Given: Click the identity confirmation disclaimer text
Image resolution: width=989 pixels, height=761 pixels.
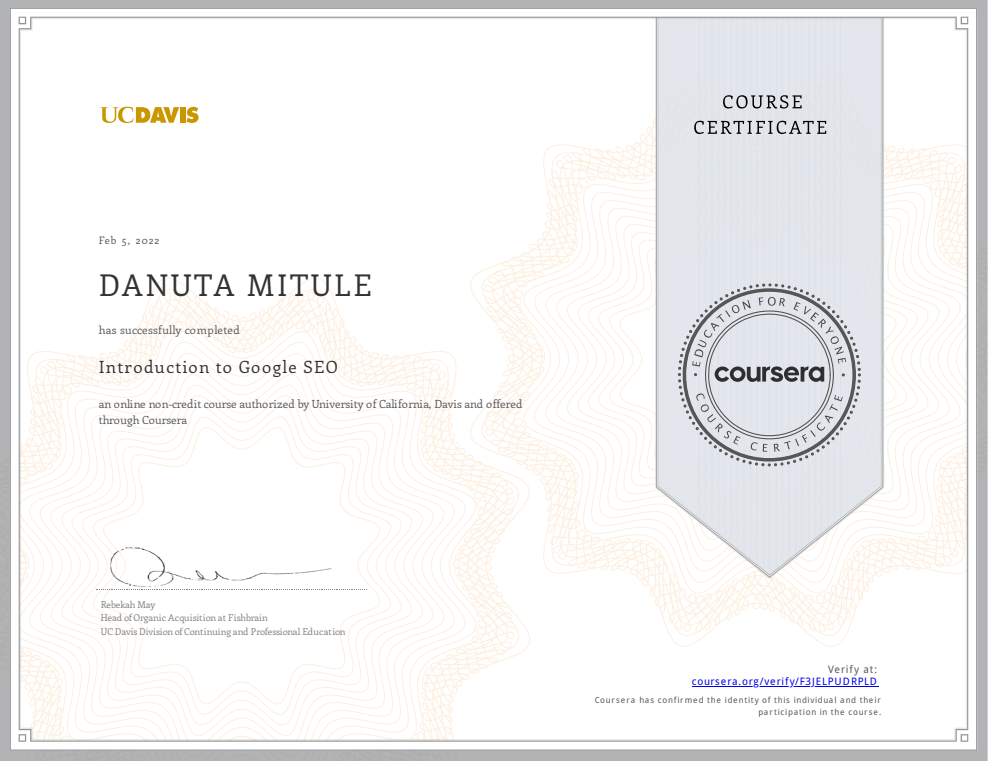Looking at the screenshot, I should (x=737, y=707).
